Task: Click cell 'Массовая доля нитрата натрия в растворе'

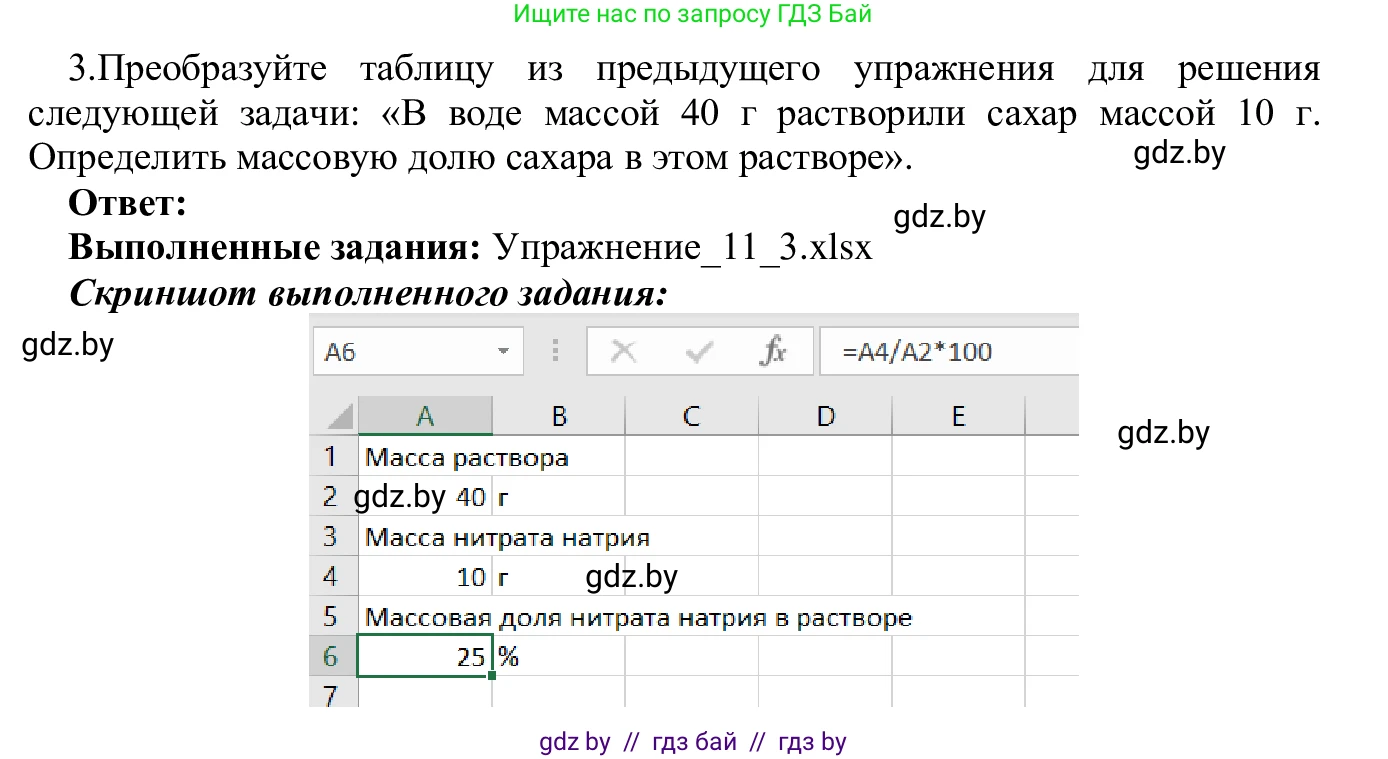Action: 425,617
